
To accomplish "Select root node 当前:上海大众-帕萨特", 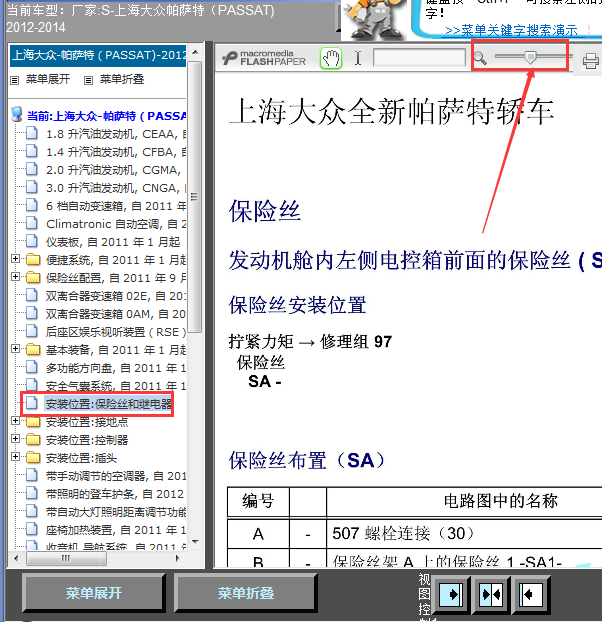I will coord(107,116).
